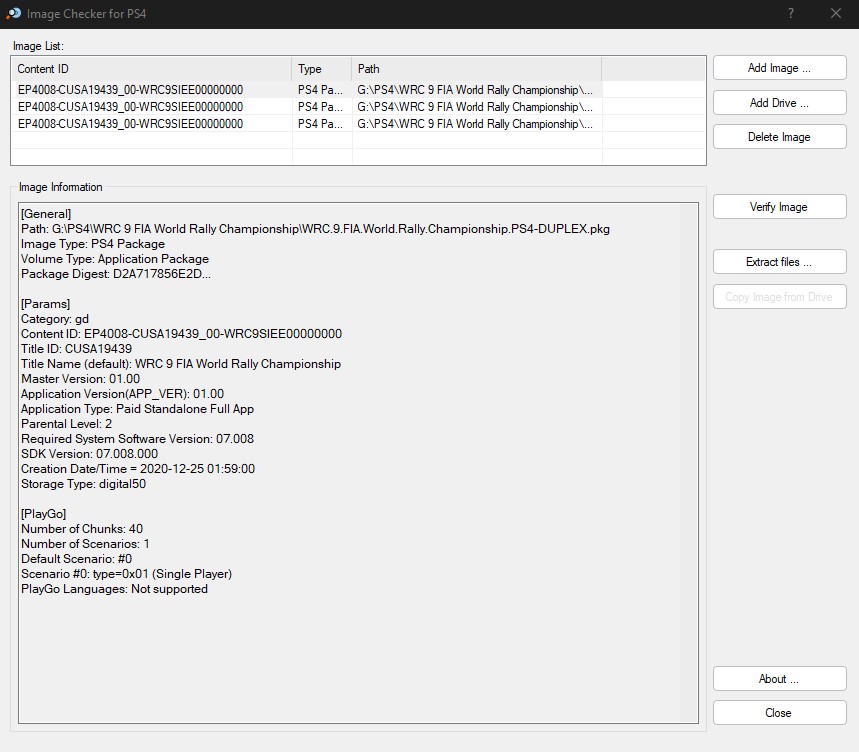
Task: Click the Path column header
Action: click(477, 69)
